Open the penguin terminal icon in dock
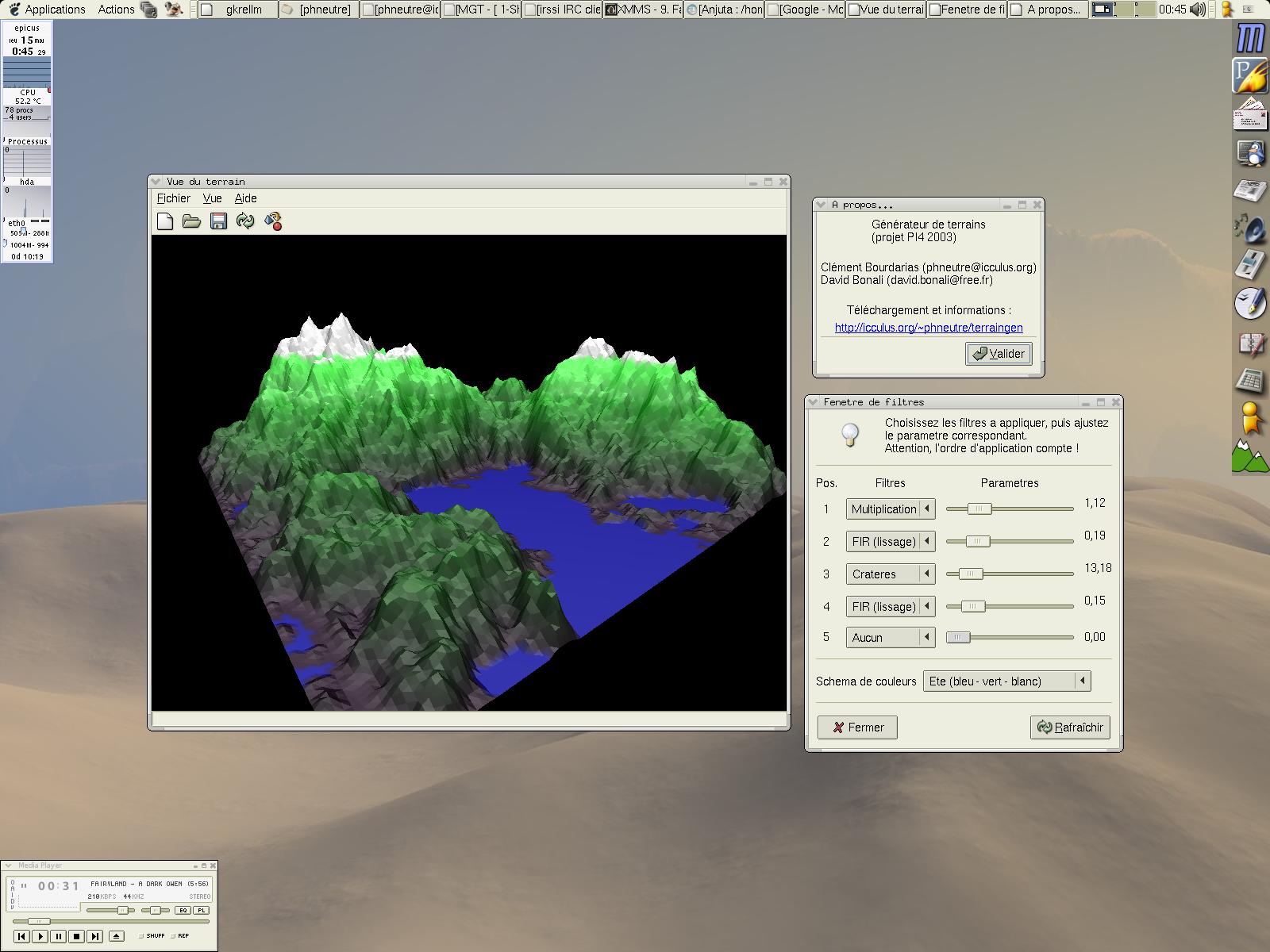The width and height of the screenshot is (1270, 952). [1251, 152]
